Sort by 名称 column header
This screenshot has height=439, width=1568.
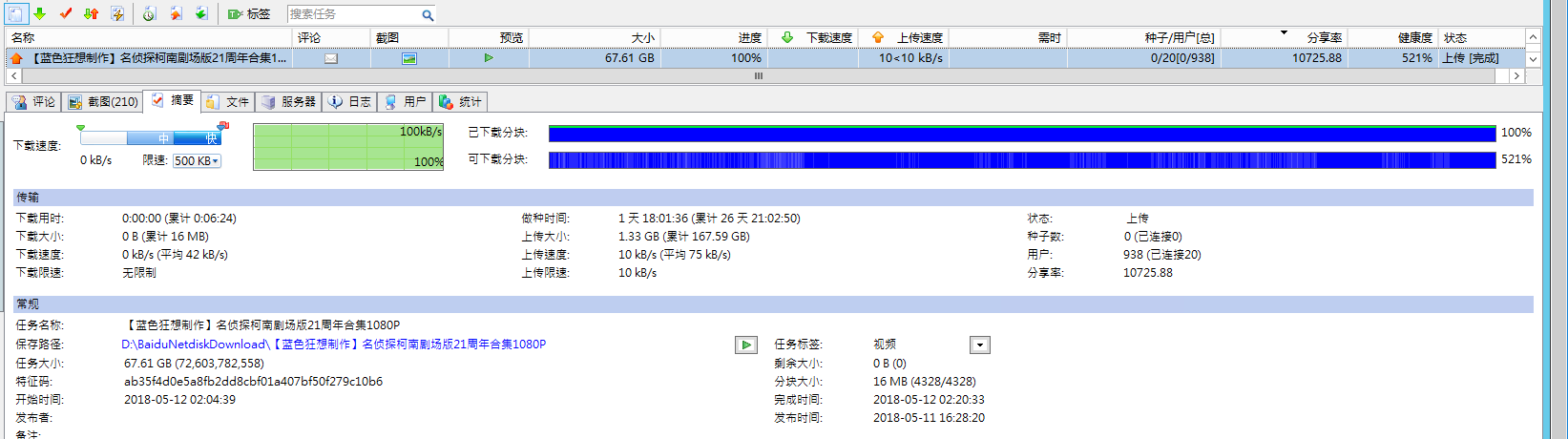[149, 37]
